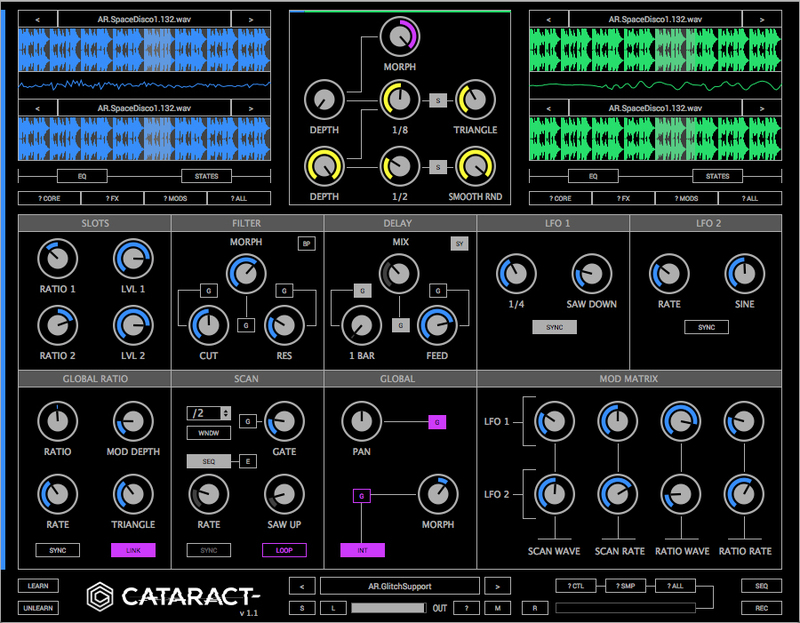Load next sample in top blue slot
The width and height of the screenshot is (800, 623).
coord(251,19)
